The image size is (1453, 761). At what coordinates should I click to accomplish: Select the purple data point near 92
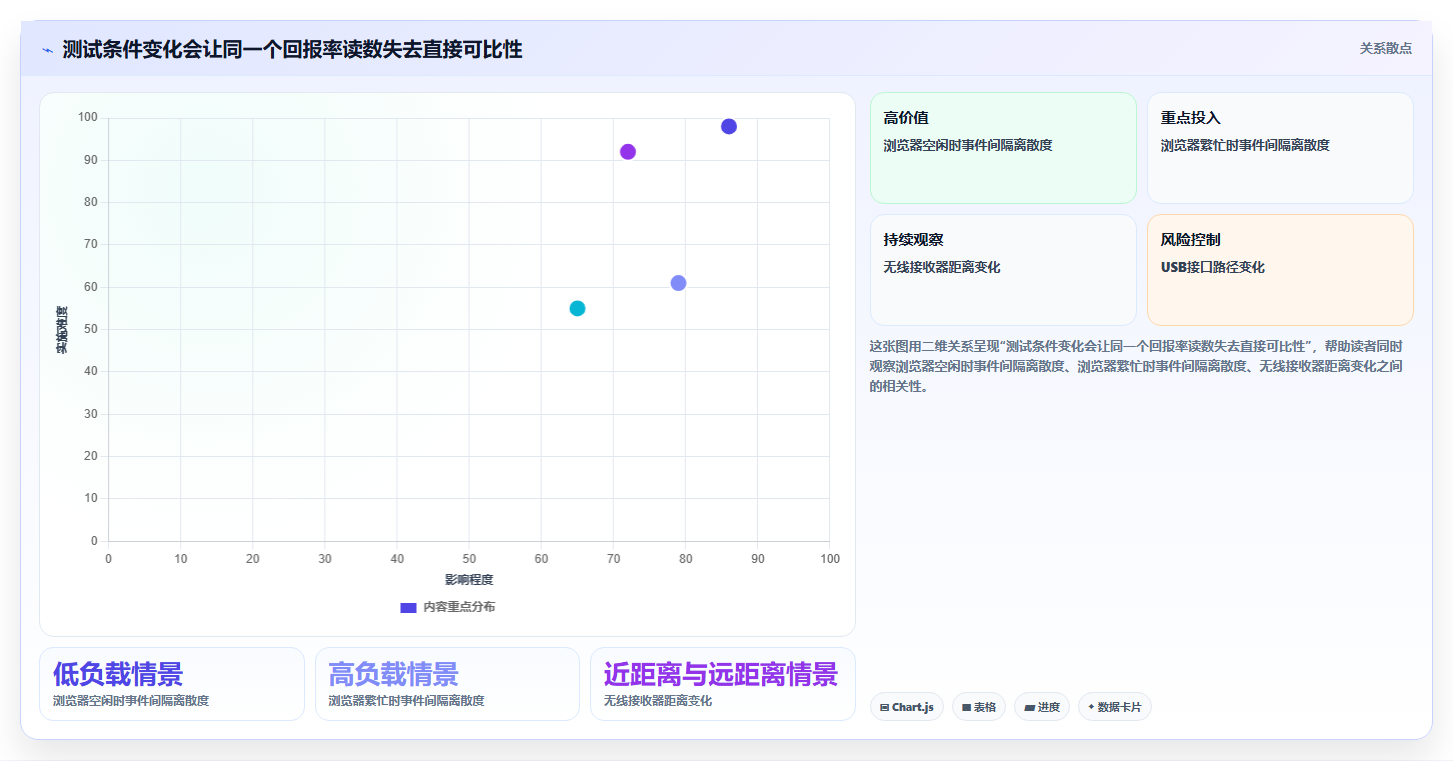coord(628,152)
